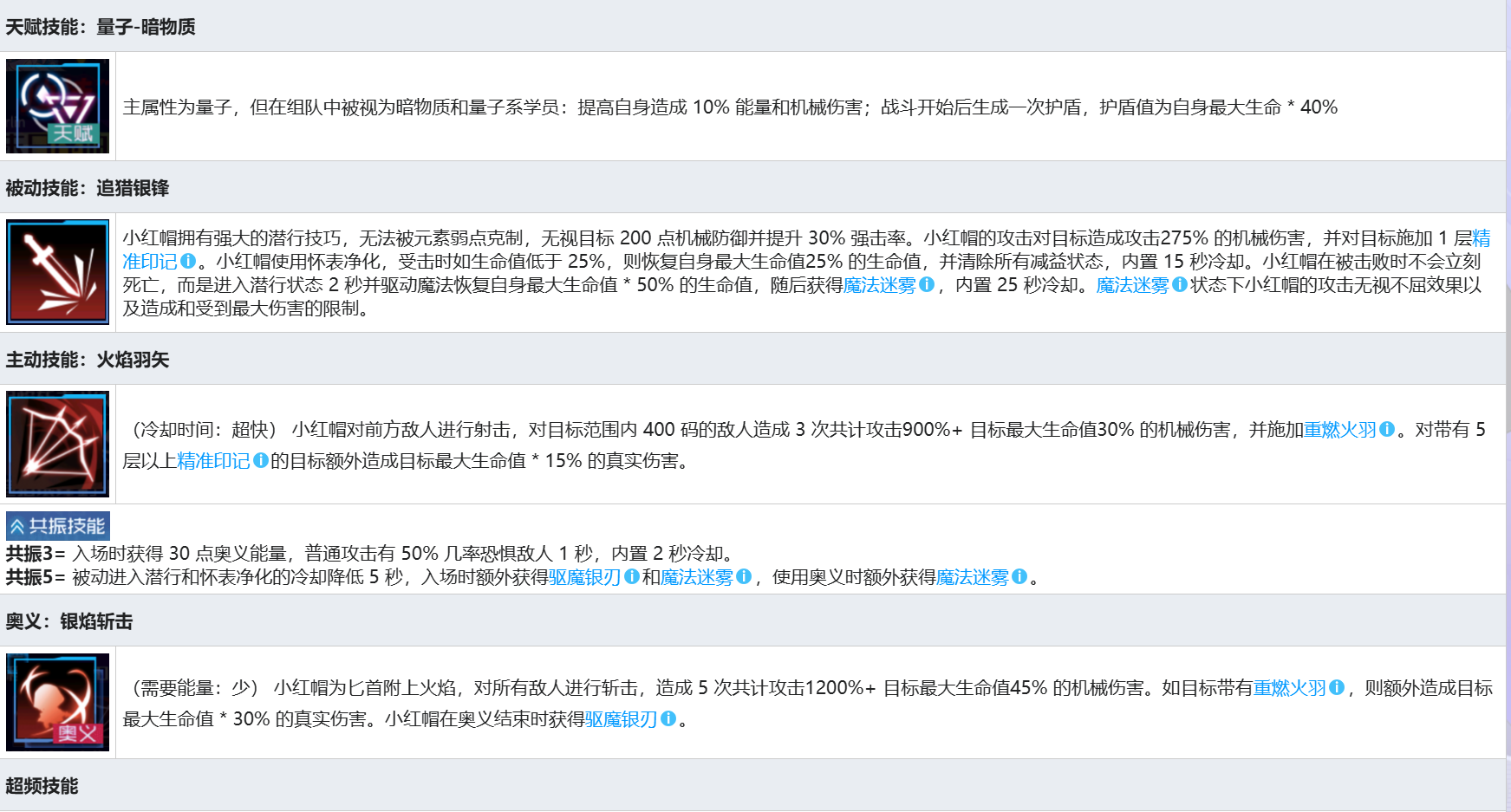Click heading 被动技能：追猎银锋

pyautogui.click(x=88, y=188)
